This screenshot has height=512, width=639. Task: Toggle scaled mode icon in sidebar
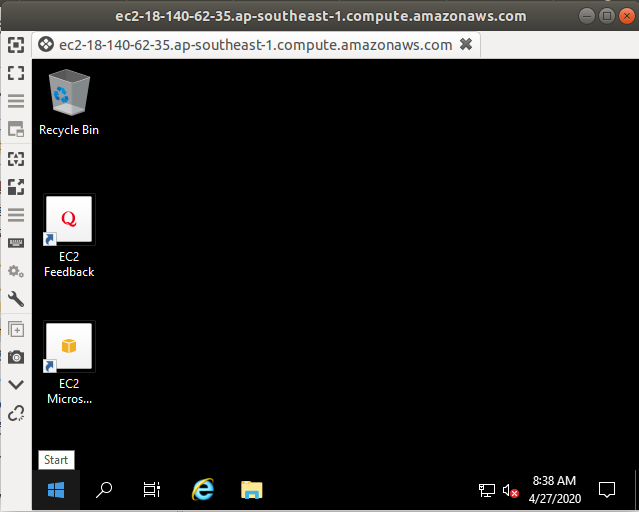16,187
